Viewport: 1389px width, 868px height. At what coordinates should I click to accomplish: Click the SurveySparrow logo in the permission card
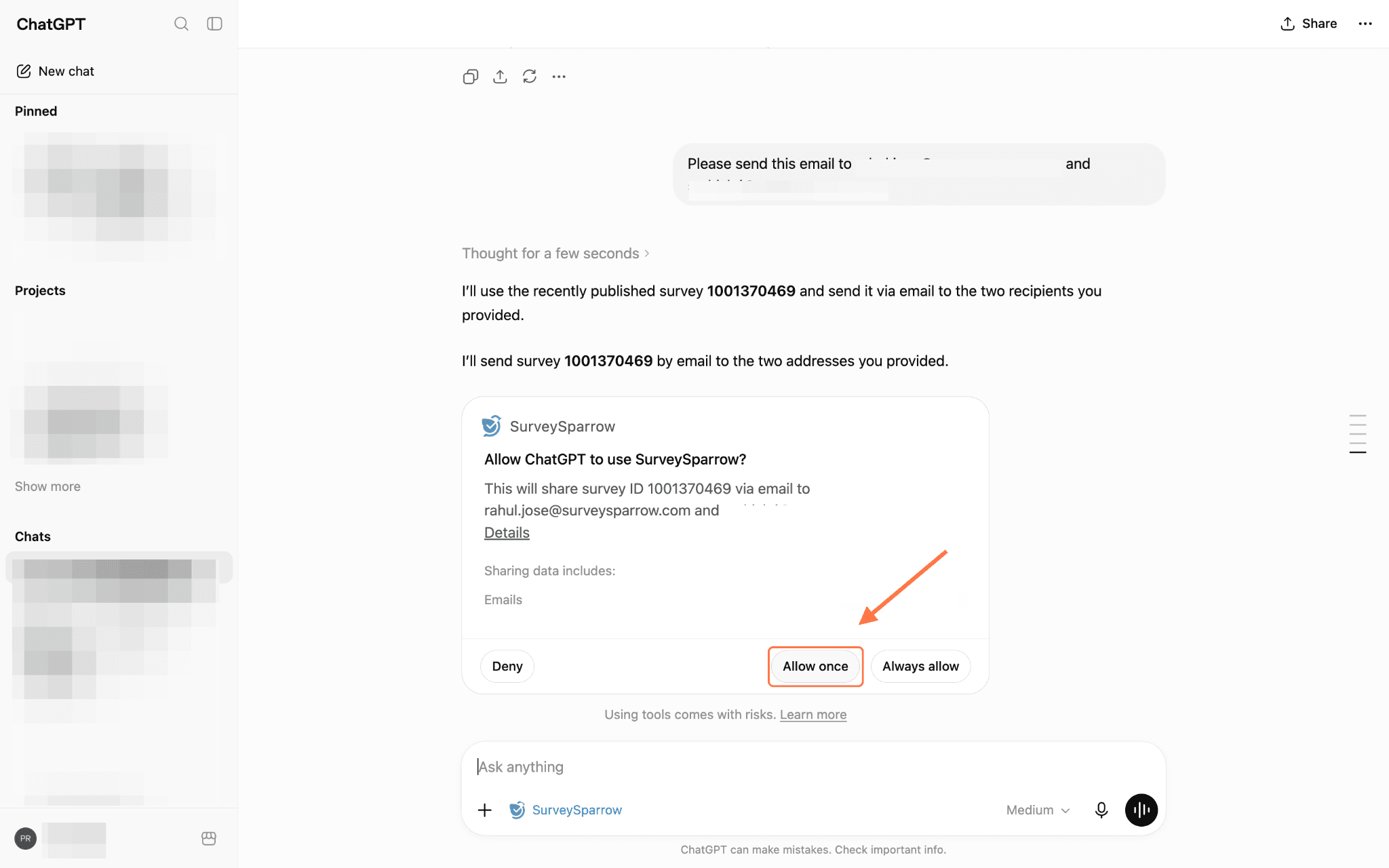click(492, 426)
